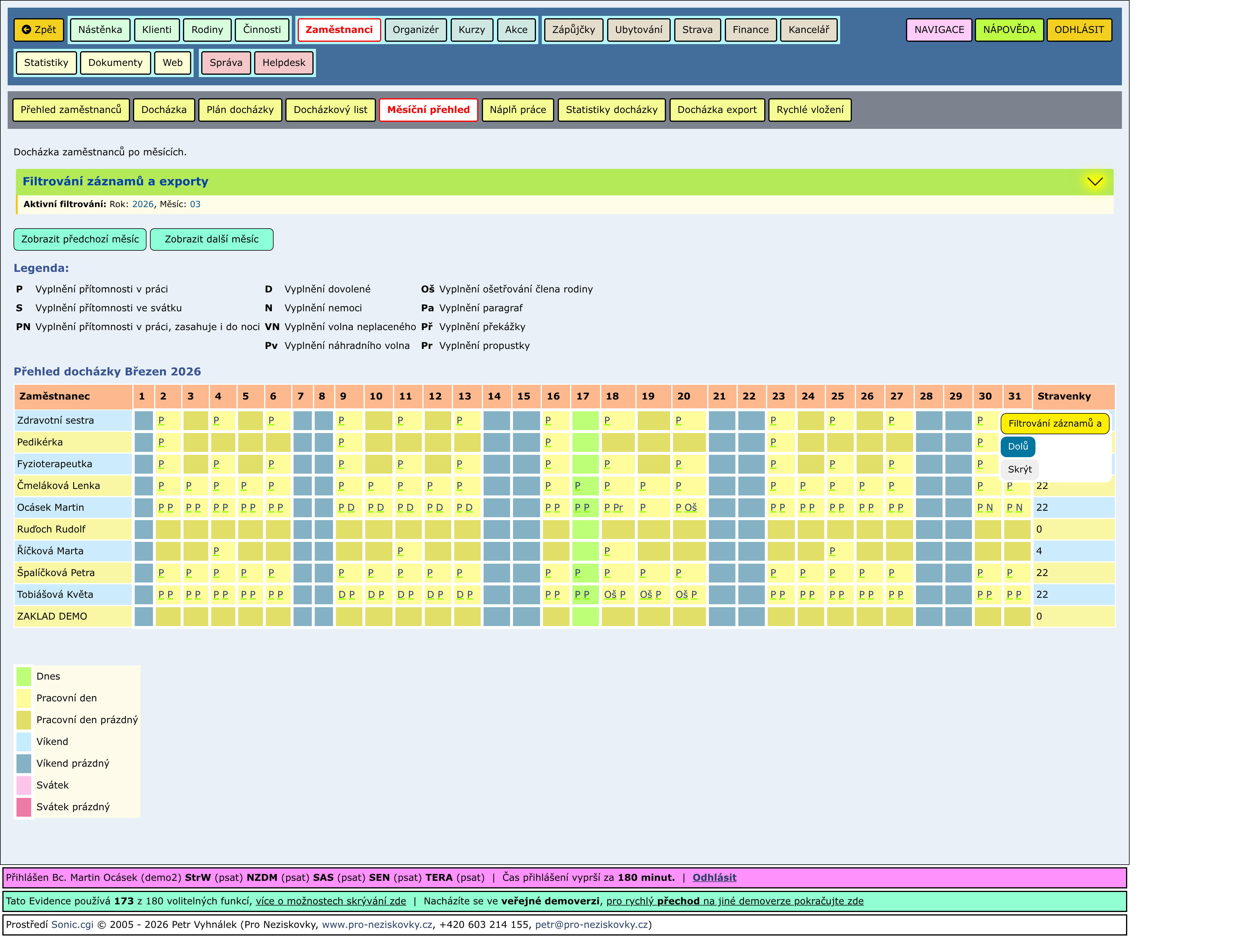Click Zobrazit další měsíc button
The height and width of the screenshot is (952, 1239).
pyautogui.click(x=211, y=239)
